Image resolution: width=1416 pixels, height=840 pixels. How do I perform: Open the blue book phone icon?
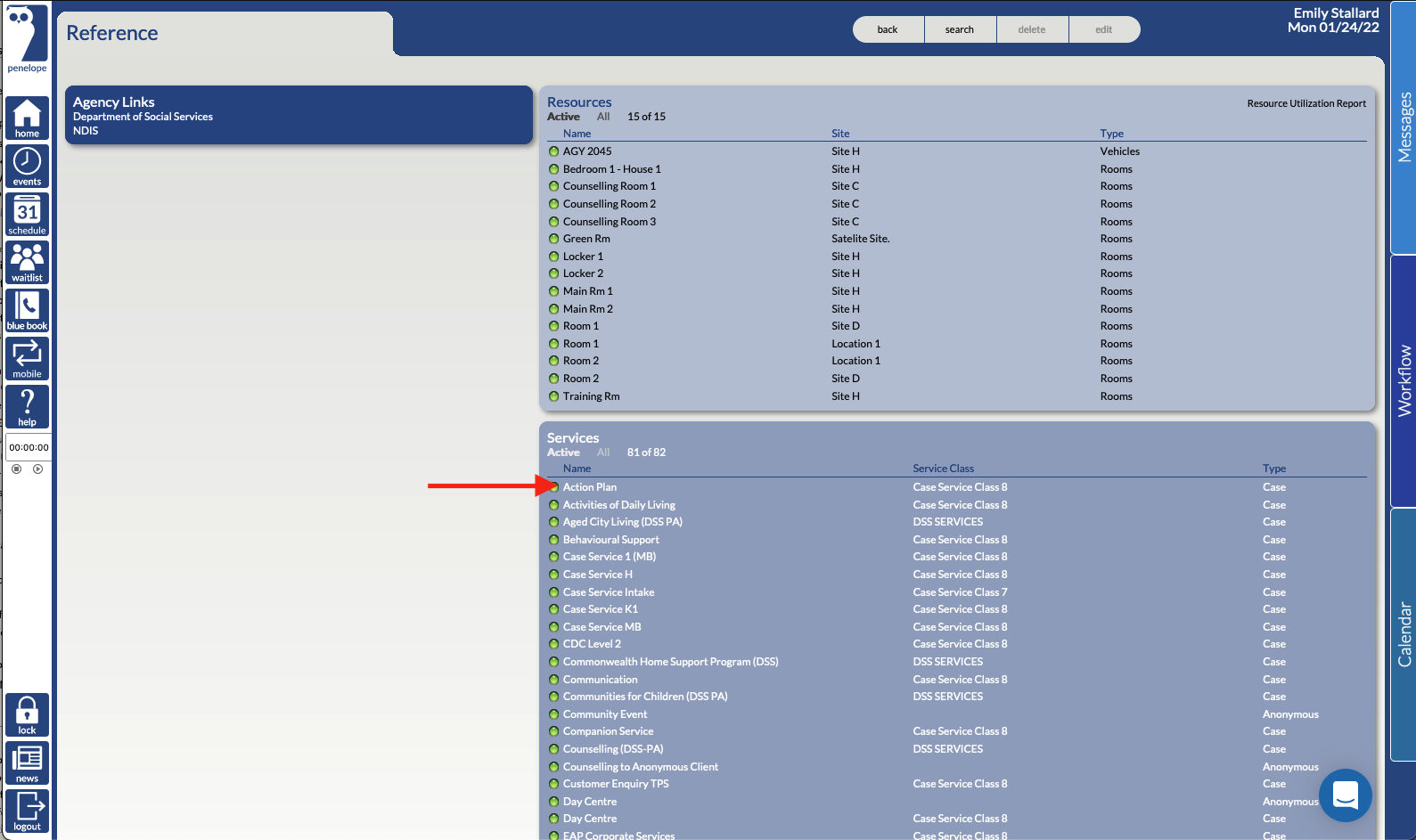tap(27, 311)
